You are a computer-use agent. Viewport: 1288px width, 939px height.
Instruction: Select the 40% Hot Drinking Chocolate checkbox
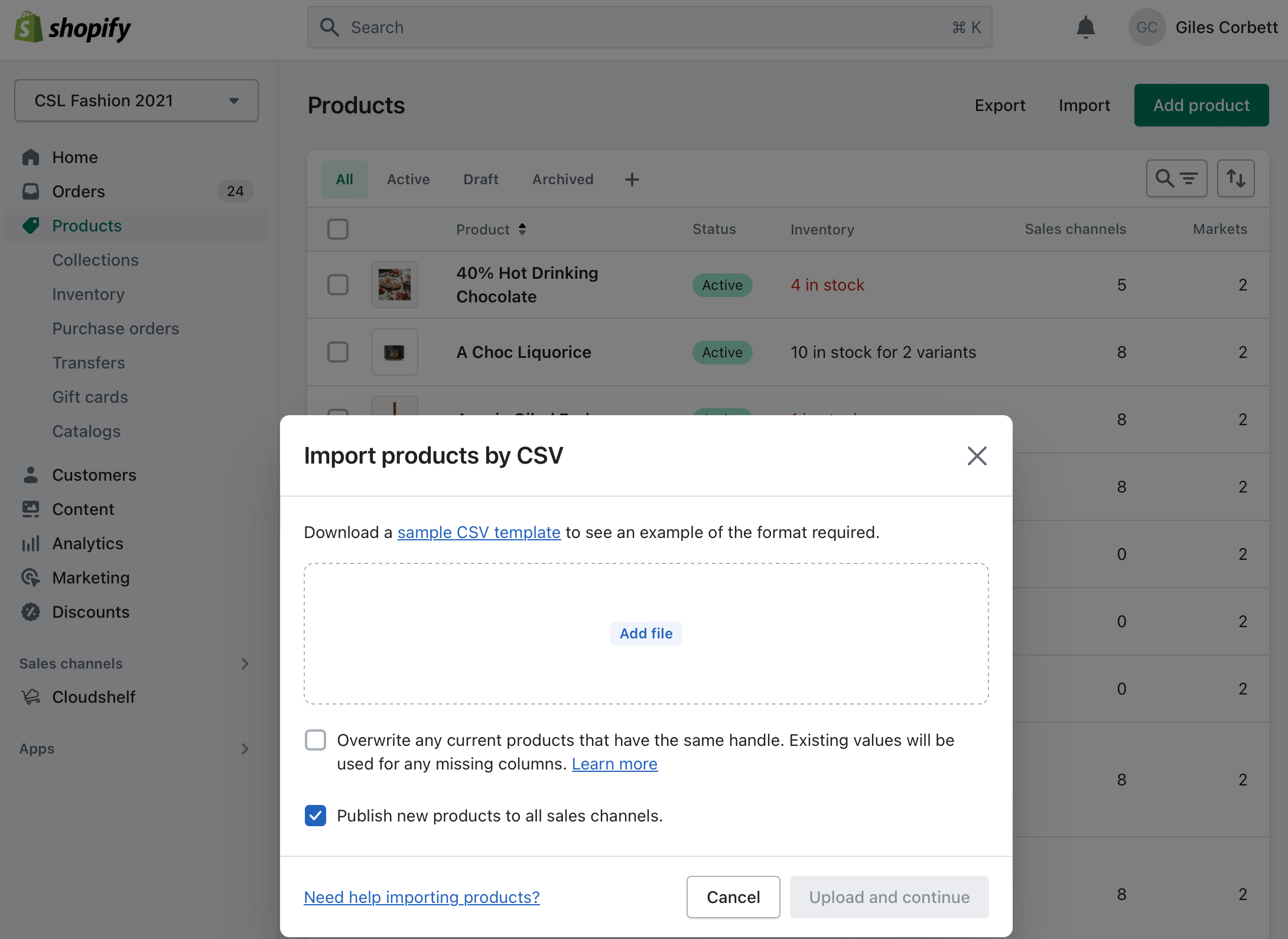[338, 285]
